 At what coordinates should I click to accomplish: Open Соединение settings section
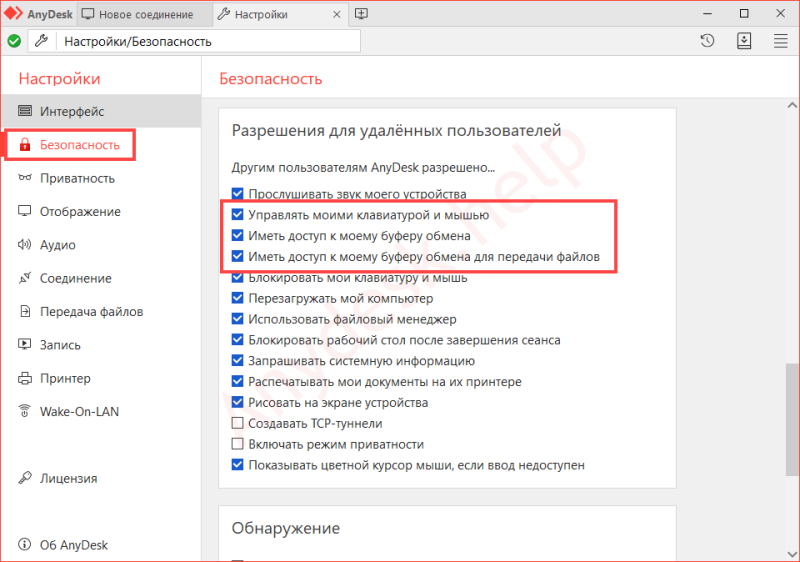tap(102, 278)
